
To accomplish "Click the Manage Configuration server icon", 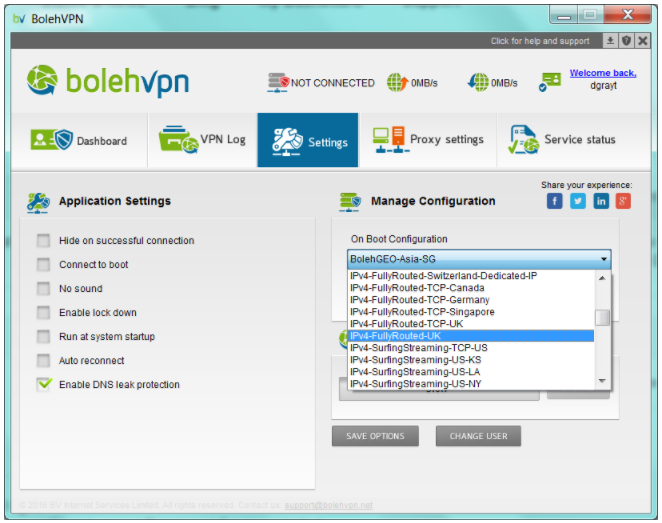I will [350, 202].
